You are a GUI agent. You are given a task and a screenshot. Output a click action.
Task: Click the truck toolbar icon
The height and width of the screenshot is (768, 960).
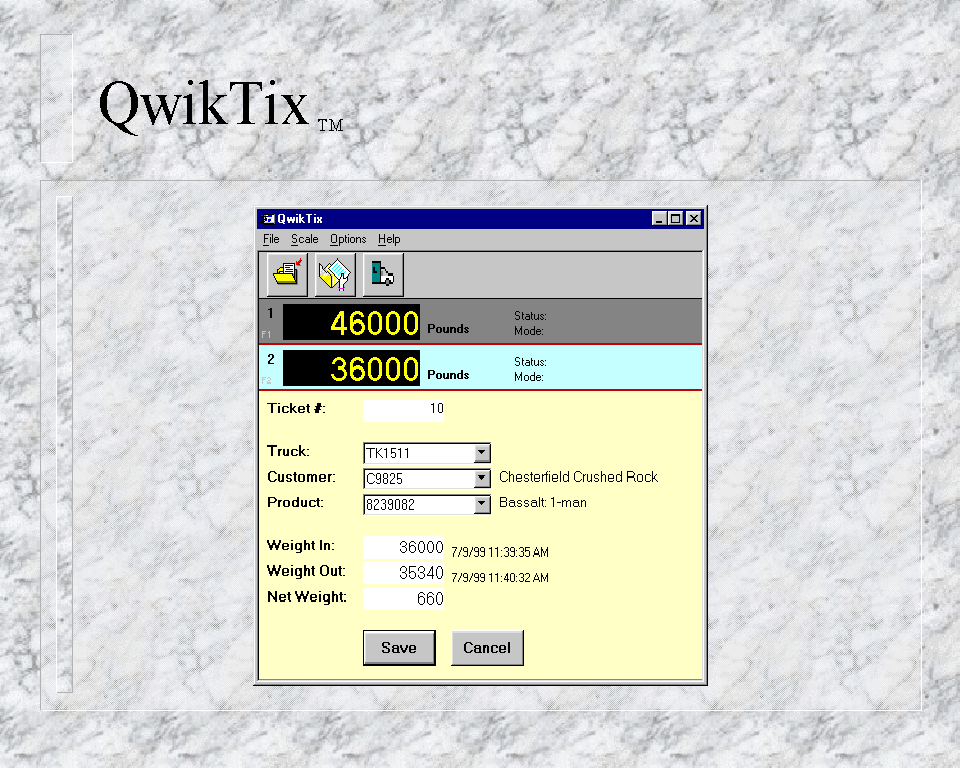click(383, 275)
